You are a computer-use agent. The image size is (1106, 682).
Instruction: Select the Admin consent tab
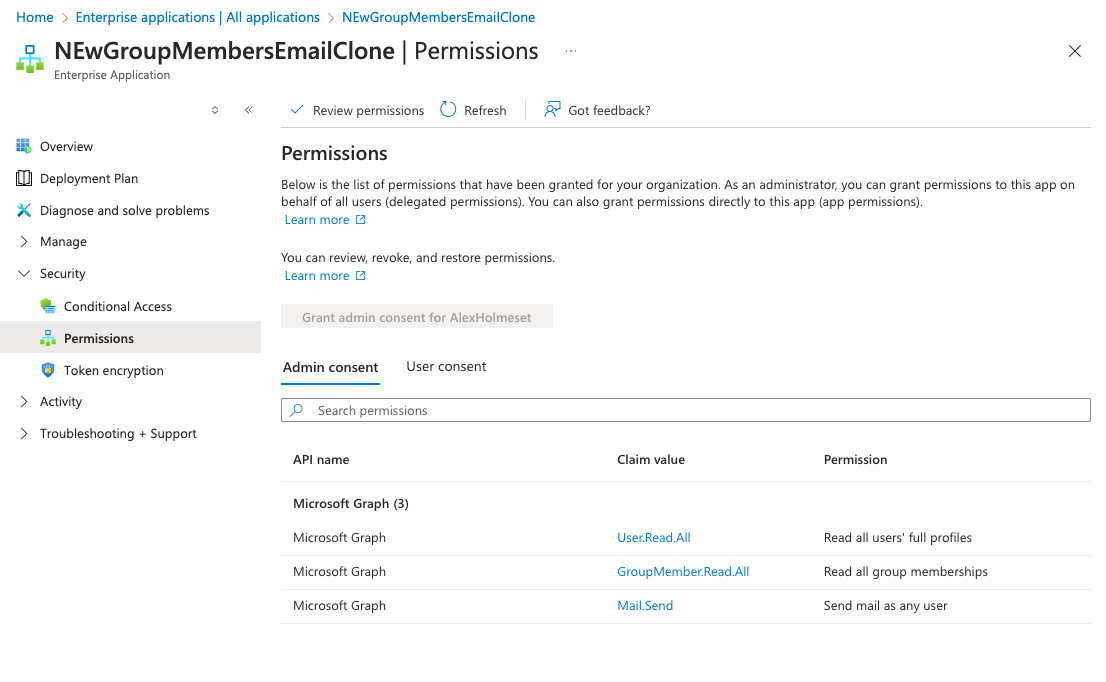click(x=330, y=367)
